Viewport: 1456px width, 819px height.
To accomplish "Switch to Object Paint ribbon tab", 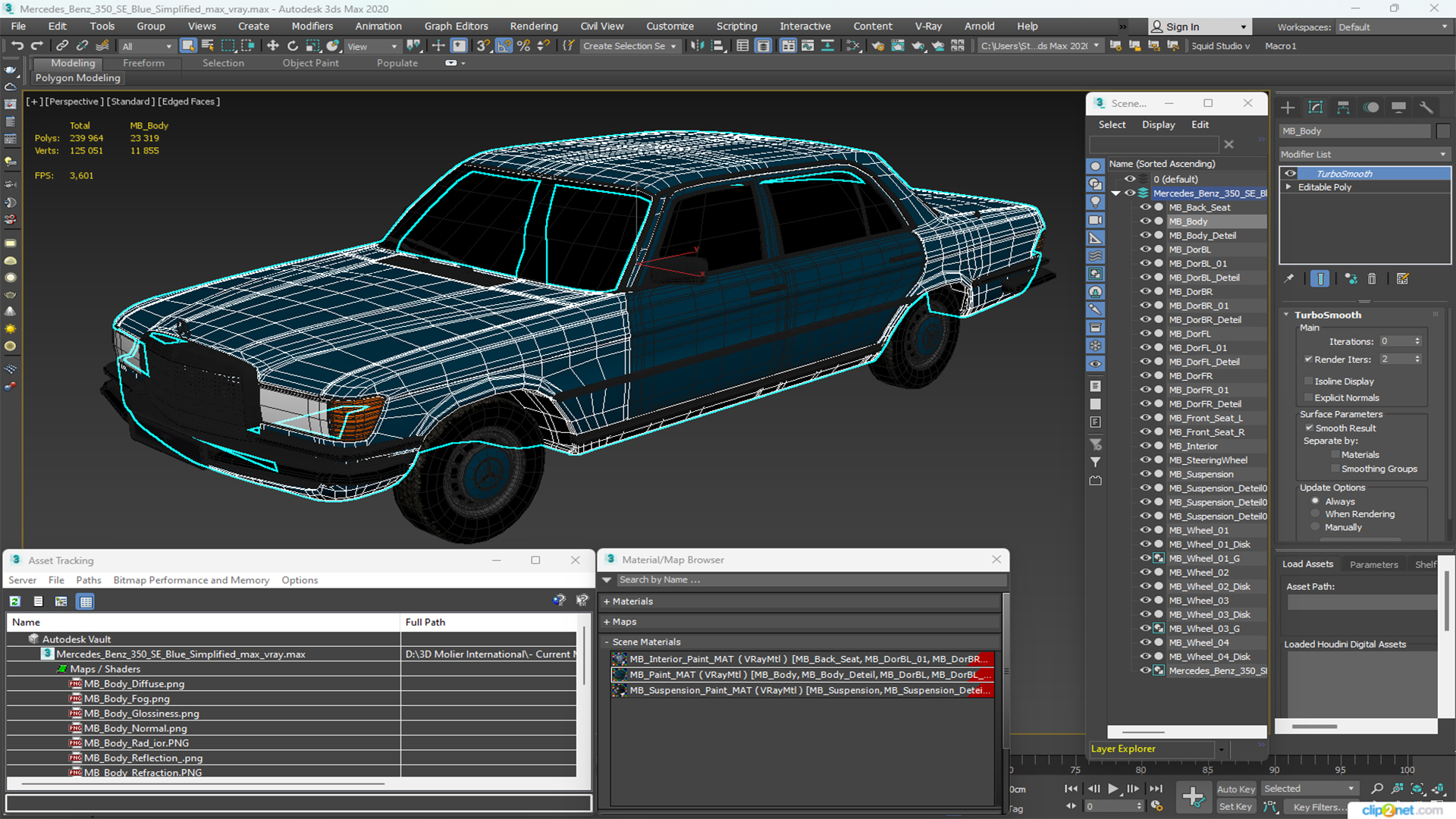I will coord(311,63).
